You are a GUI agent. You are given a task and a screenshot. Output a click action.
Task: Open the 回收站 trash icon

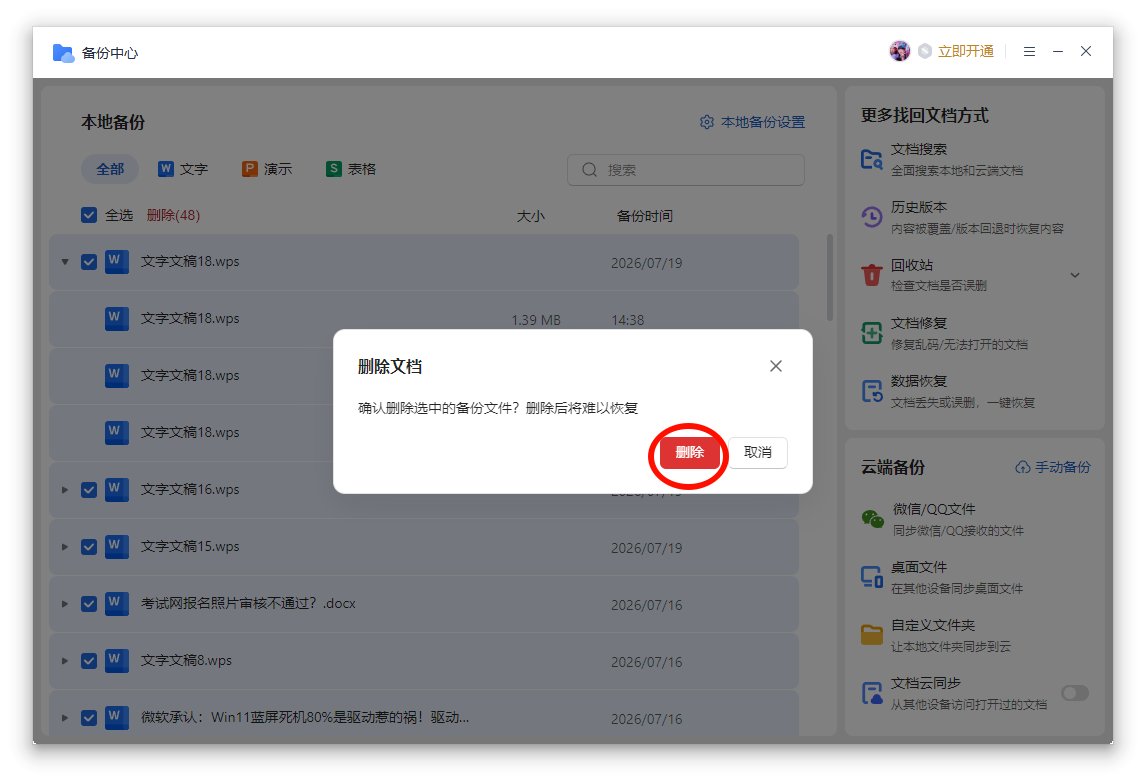click(x=871, y=275)
